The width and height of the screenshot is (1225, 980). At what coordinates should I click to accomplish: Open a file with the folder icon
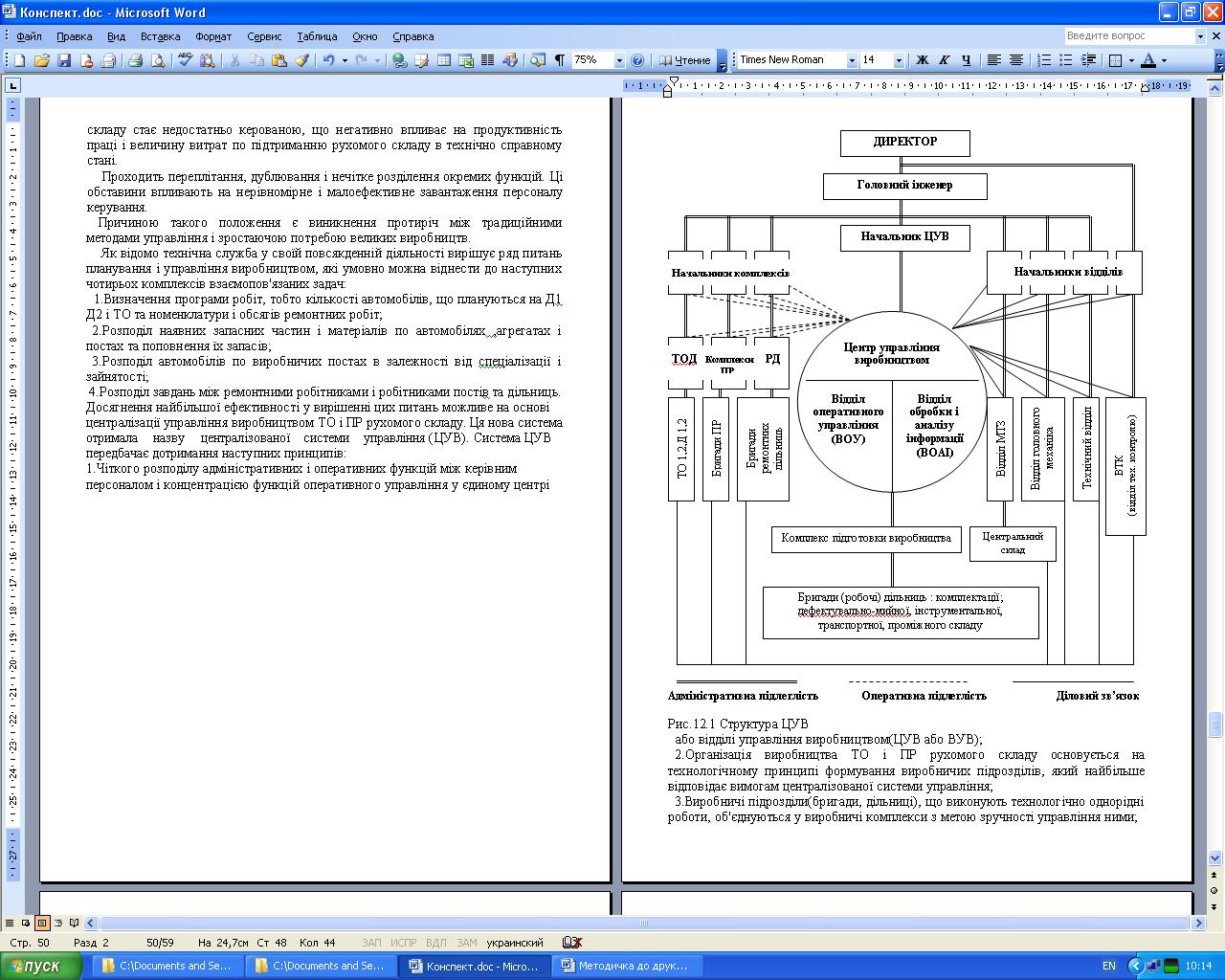click(42, 60)
